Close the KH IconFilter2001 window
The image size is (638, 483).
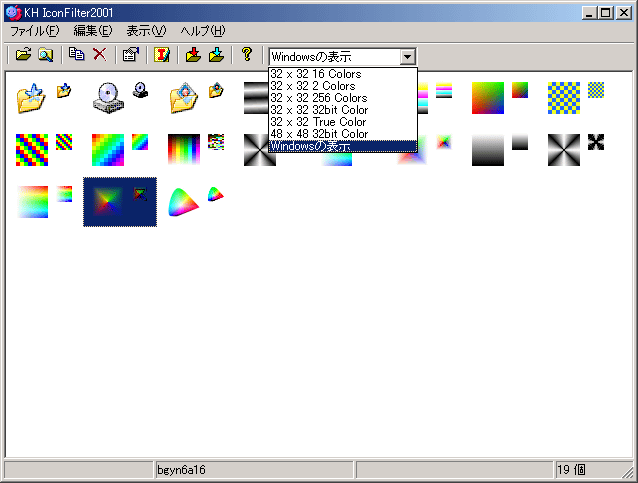623,13
